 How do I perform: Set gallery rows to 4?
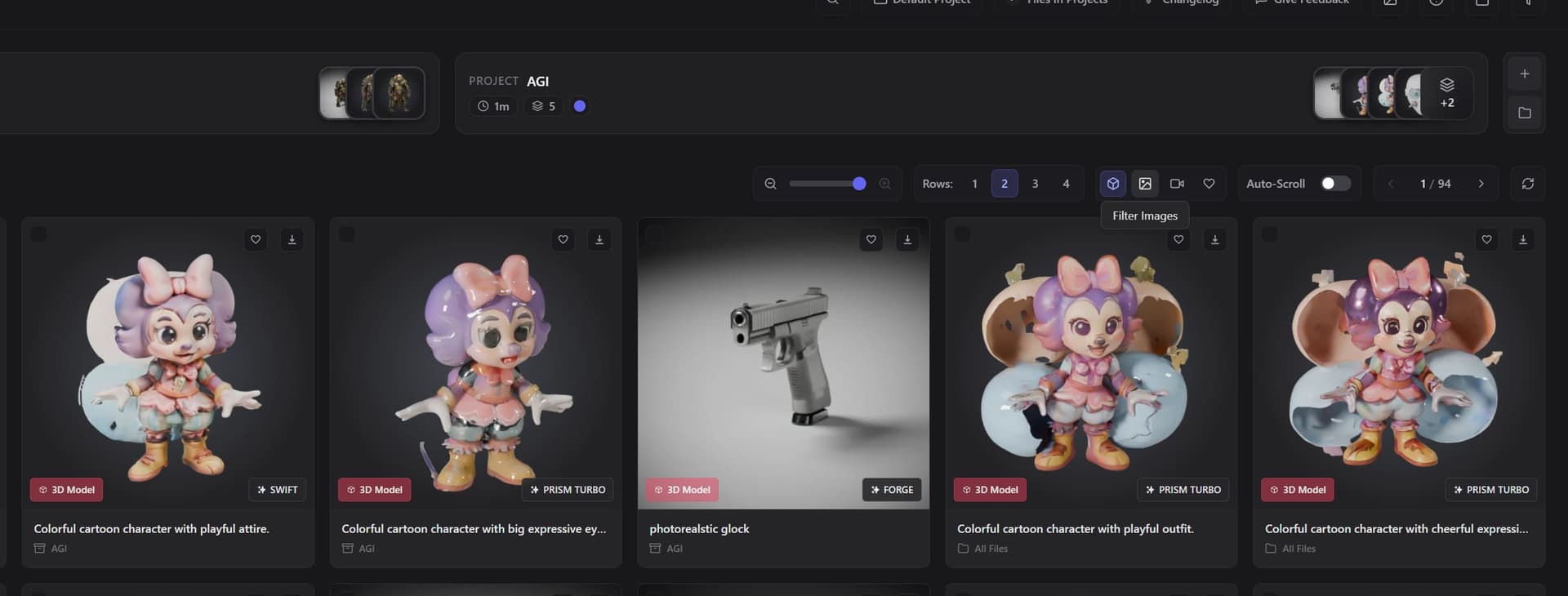coord(1066,184)
